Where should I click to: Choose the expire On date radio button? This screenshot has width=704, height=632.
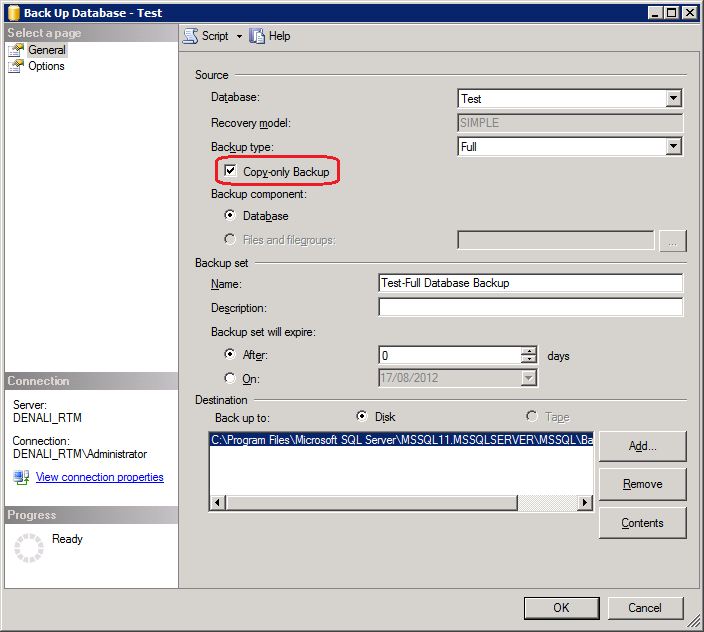[x=231, y=378]
